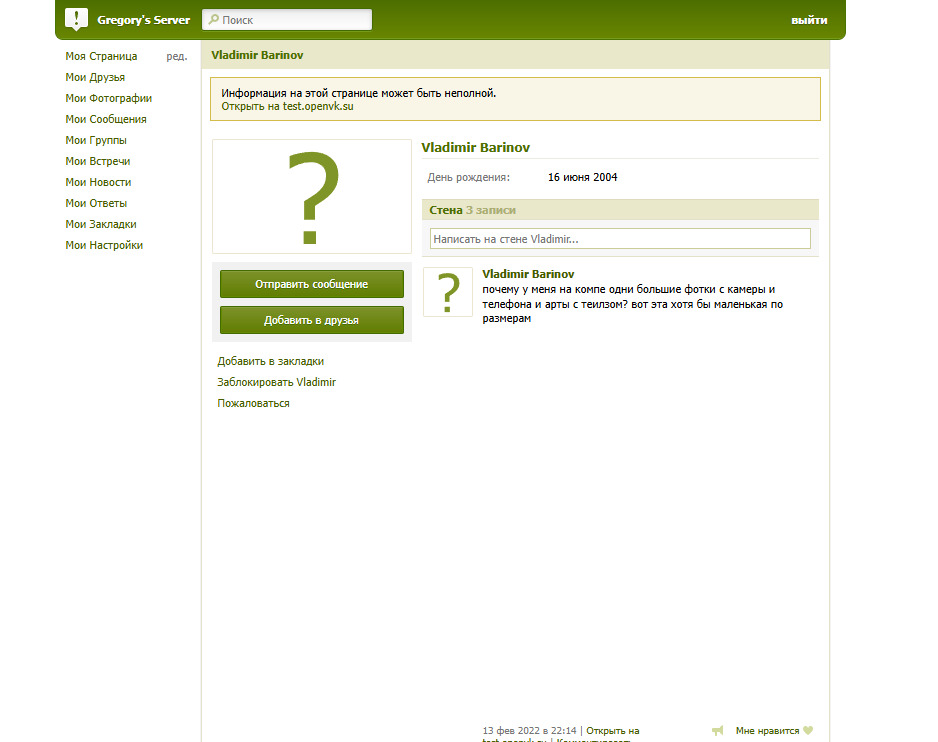The image size is (938, 742).
Task: Click the Vladimir Barinov page title bar
Action: coord(516,55)
